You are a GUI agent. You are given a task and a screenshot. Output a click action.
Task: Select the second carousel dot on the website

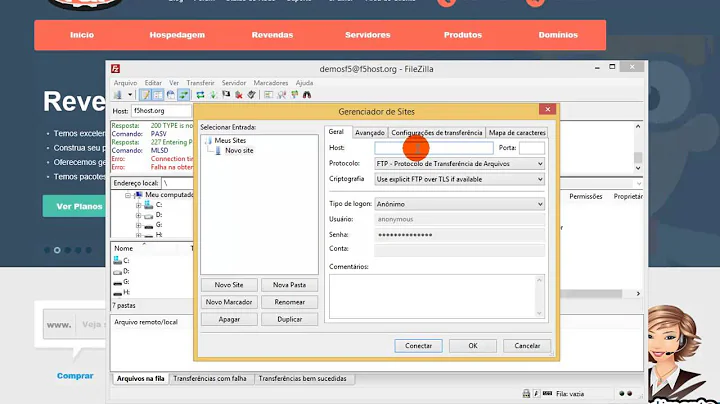[x=57, y=250]
